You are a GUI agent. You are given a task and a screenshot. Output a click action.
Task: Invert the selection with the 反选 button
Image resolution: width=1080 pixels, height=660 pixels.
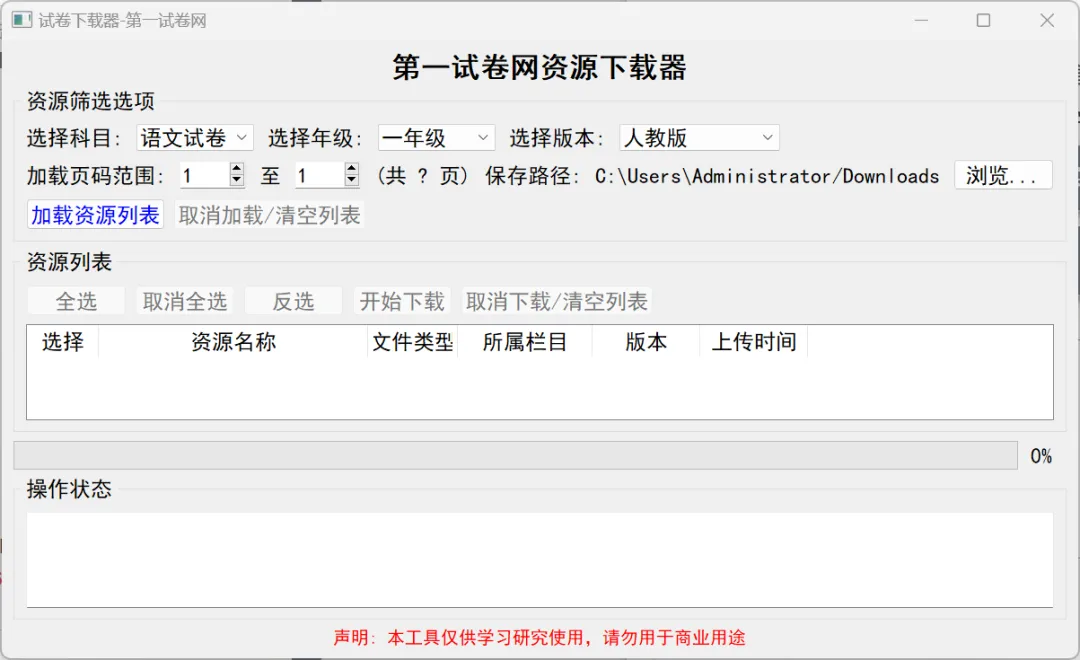(293, 300)
